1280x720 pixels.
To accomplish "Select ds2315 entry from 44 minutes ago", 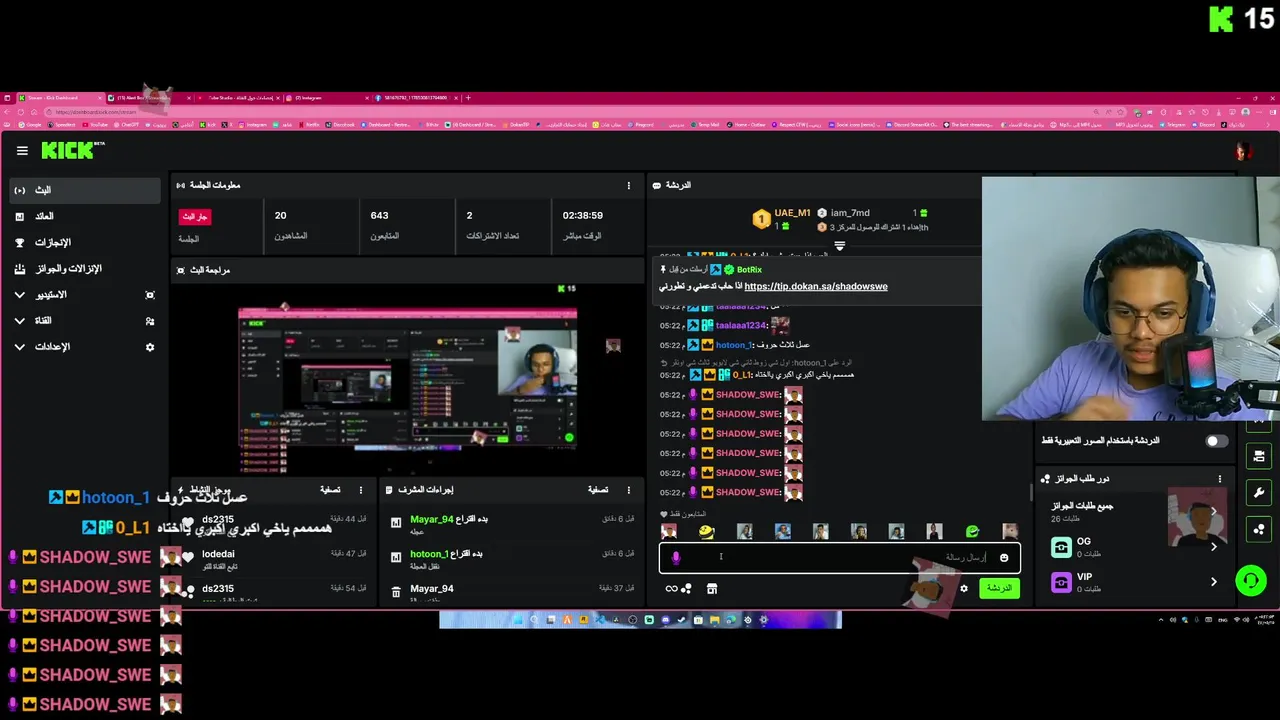I will [x=275, y=523].
